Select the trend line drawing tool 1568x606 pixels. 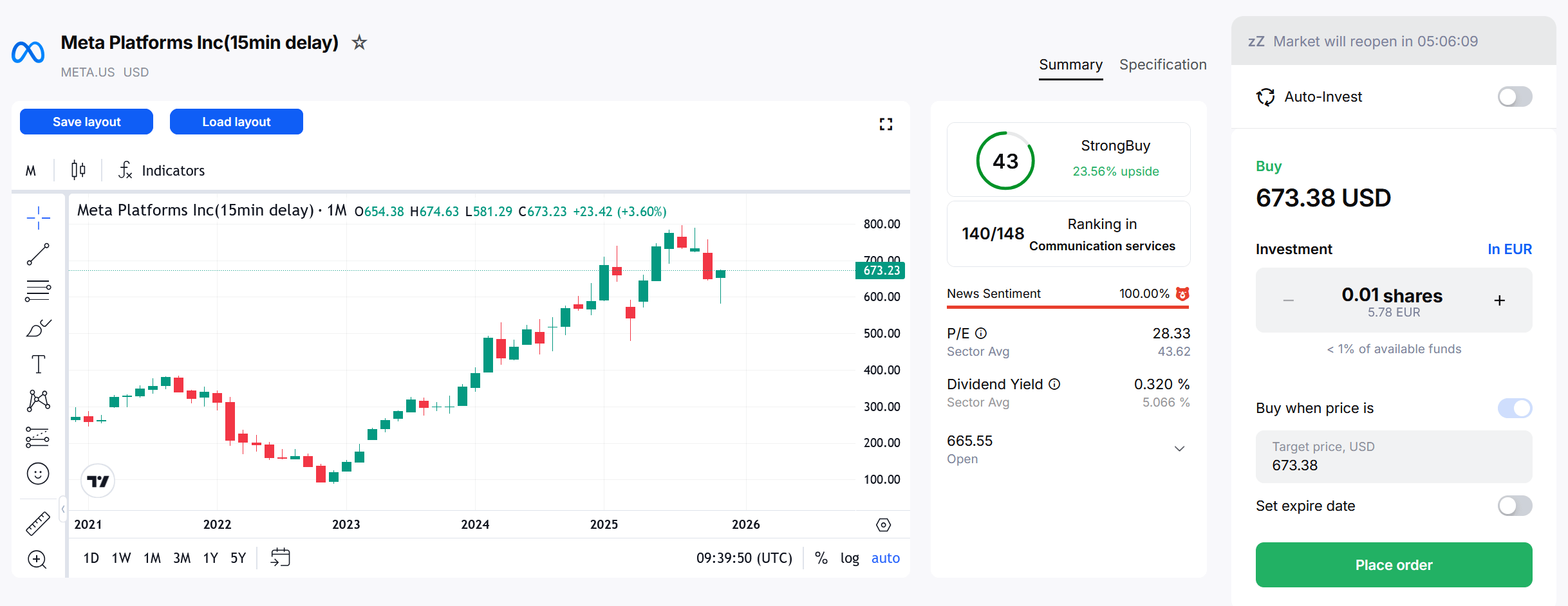[x=38, y=254]
